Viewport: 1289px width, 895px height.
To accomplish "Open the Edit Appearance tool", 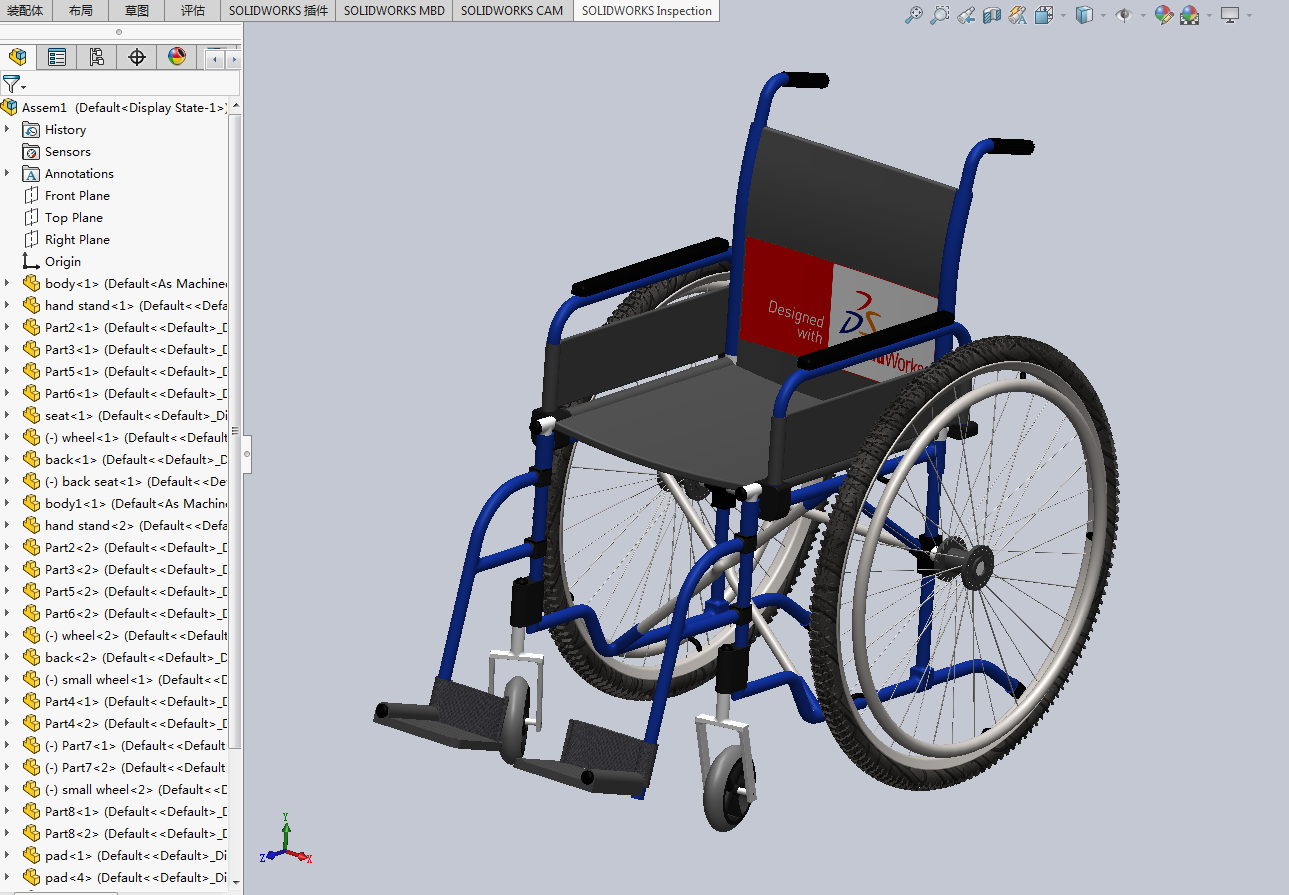I will tap(1163, 15).
